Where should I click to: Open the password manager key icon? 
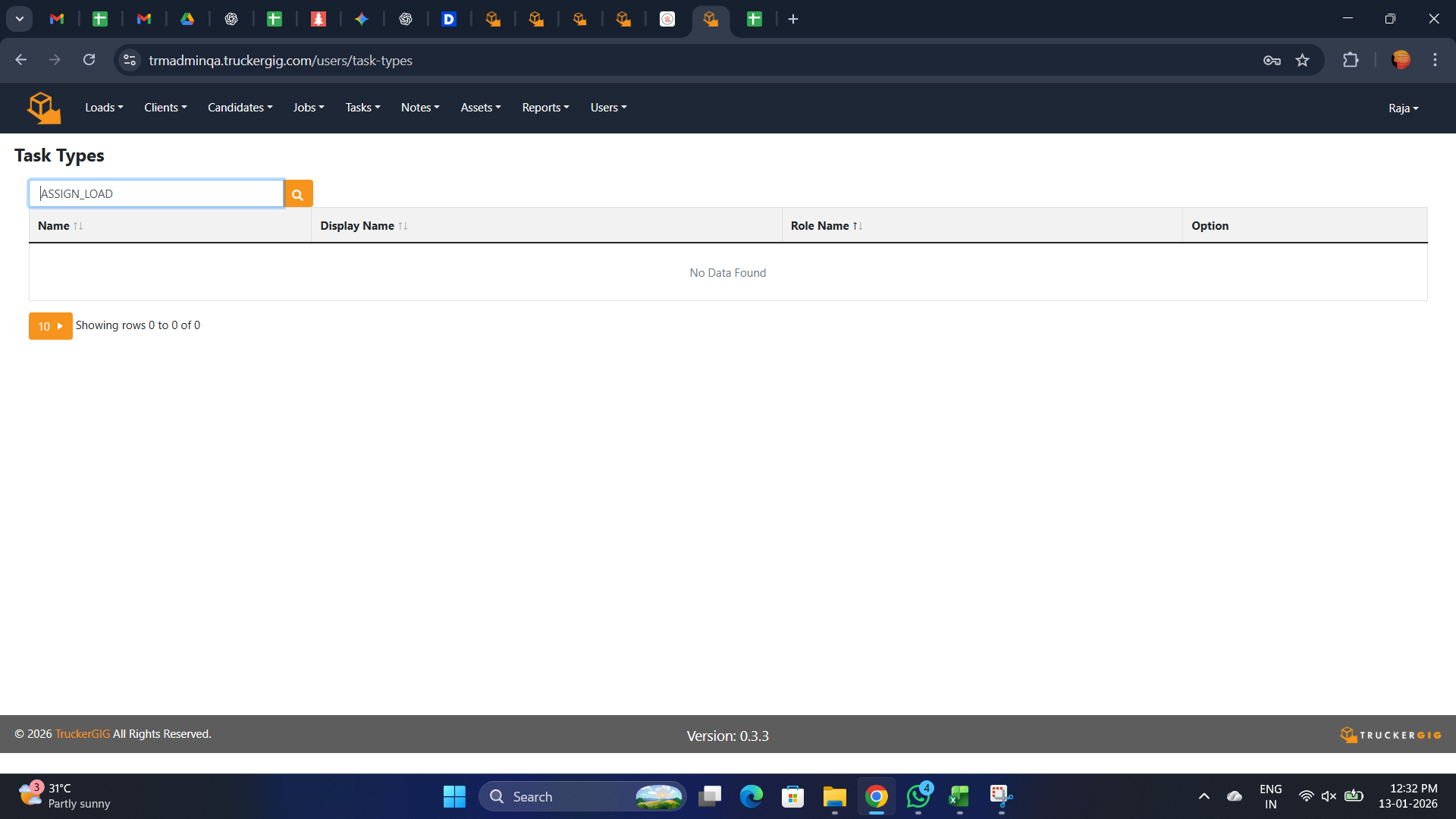tap(1272, 61)
